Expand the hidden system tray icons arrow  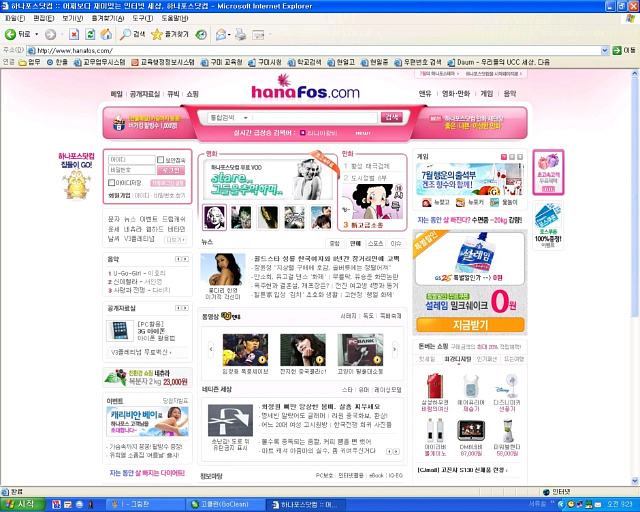[561, 505]
